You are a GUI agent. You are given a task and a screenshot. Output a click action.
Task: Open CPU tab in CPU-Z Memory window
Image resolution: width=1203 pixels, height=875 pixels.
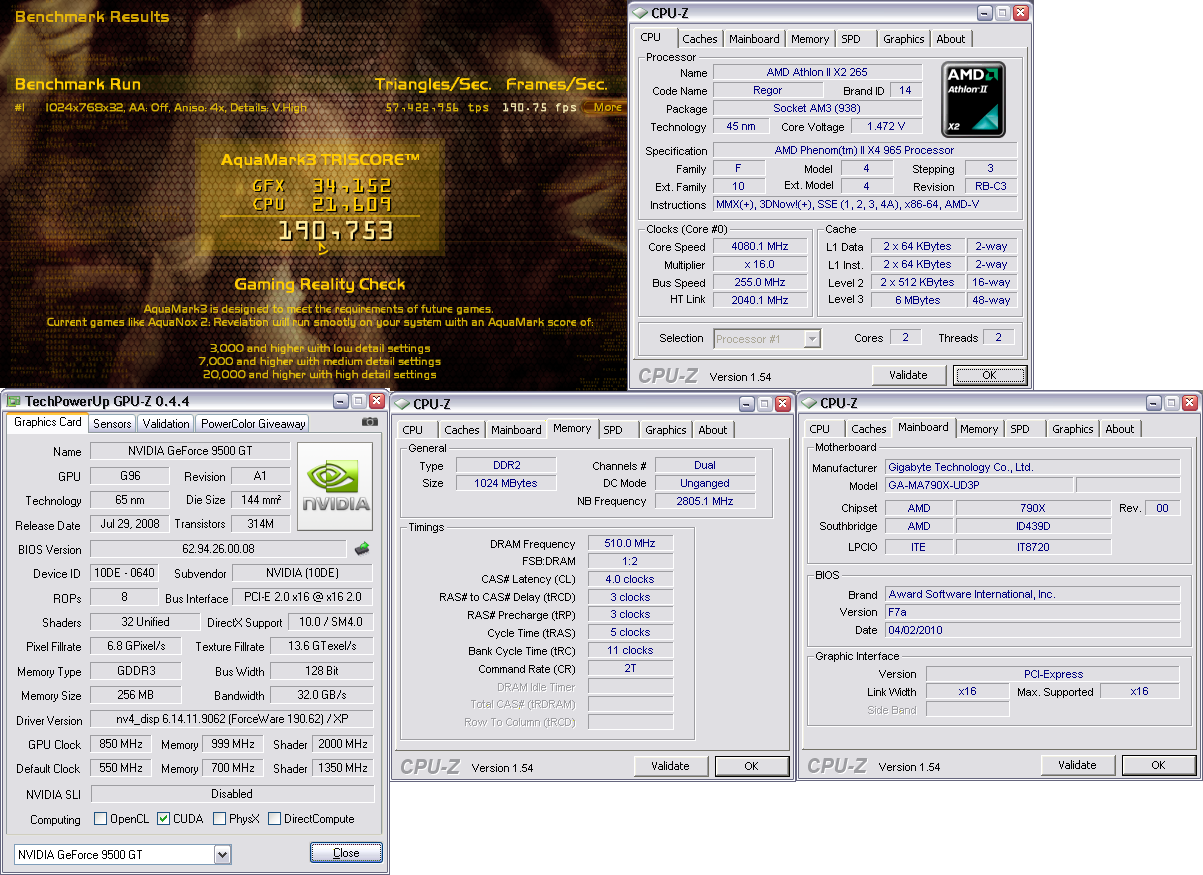[413, 430]
